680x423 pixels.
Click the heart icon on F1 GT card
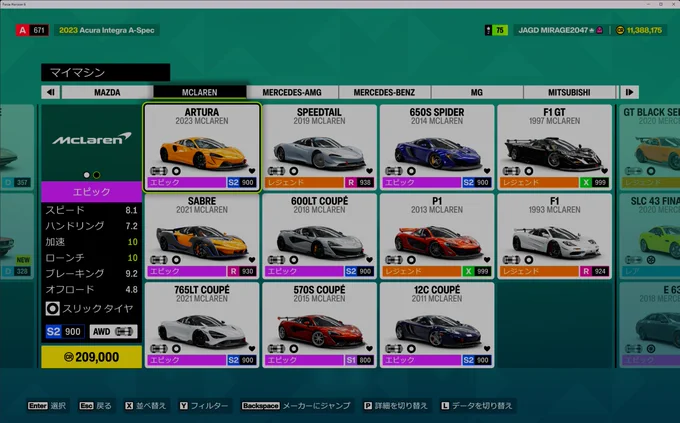coord(605,171)
